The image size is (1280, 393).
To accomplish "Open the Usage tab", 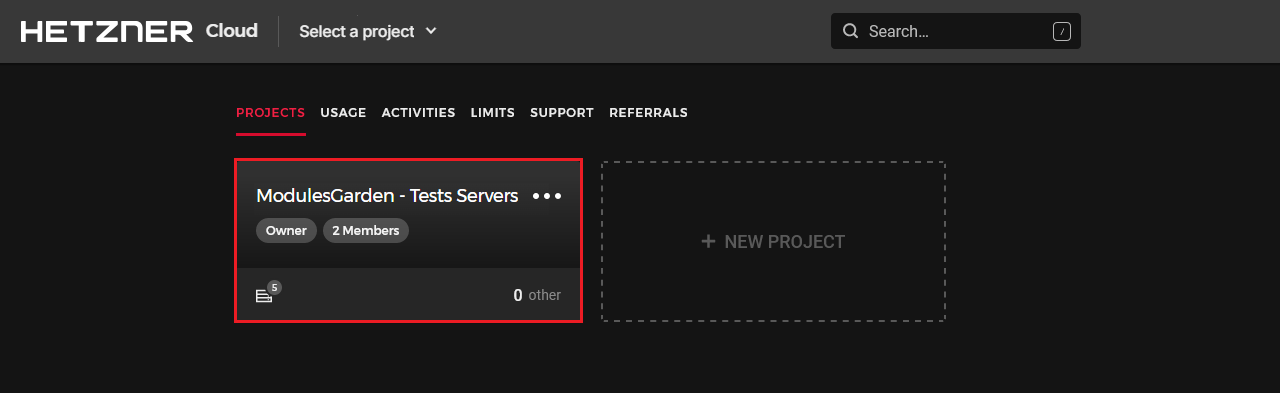I will 343,113.
